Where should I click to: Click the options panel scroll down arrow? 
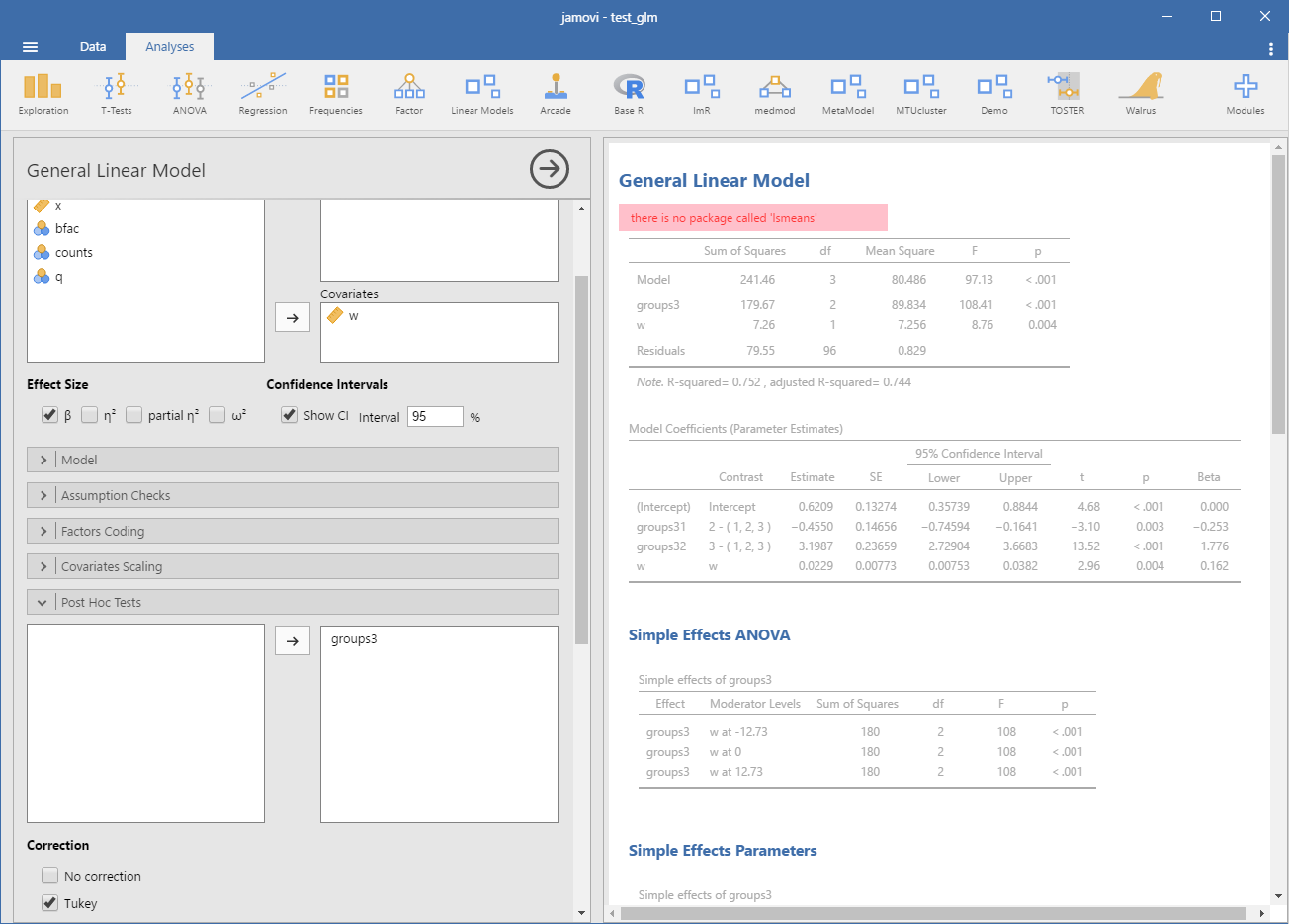pos(581,913)
